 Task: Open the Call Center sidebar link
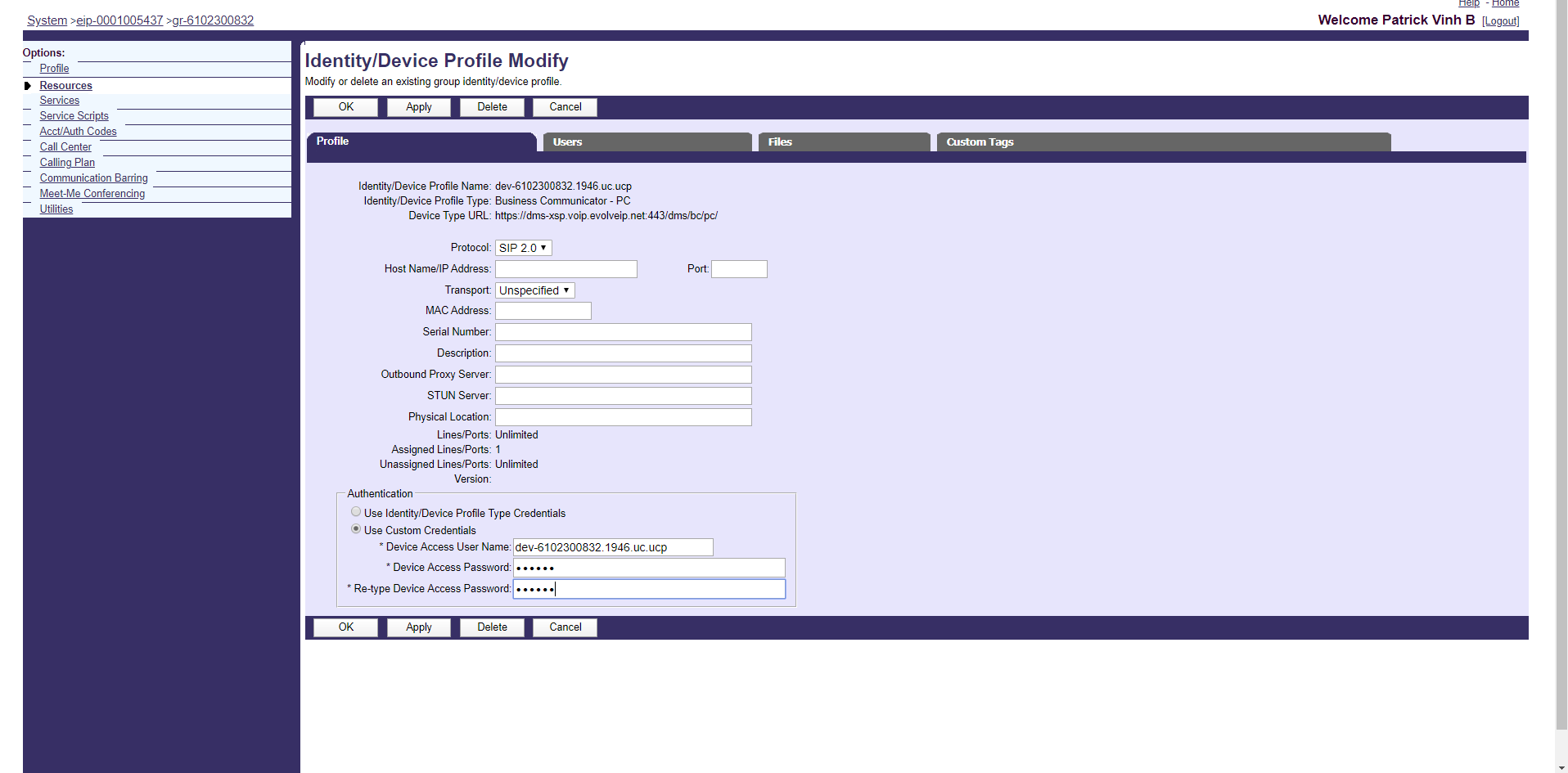point(65,147)
